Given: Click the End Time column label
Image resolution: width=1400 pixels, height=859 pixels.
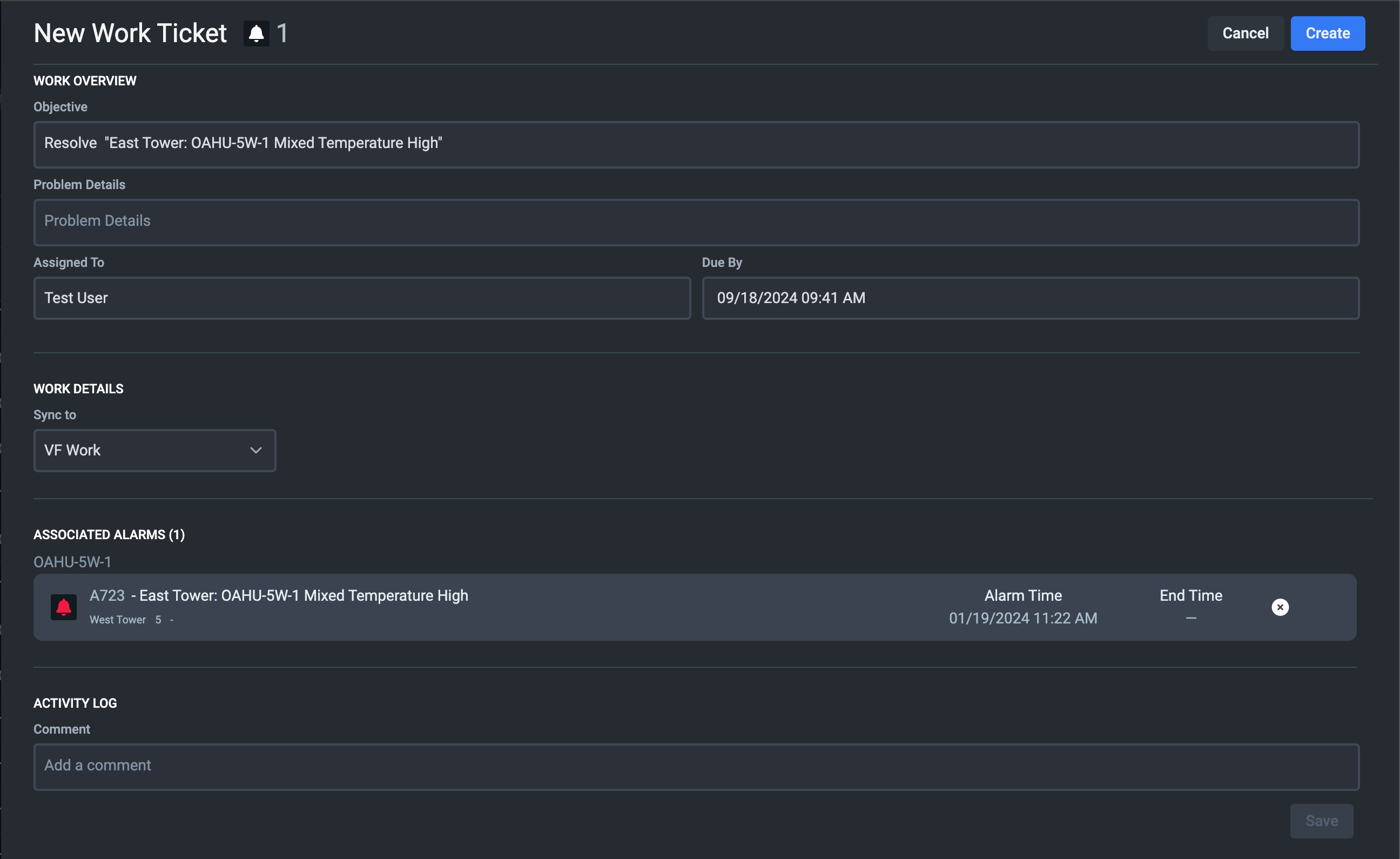Looking at the screenshot, I should (x=1191, y=595).
